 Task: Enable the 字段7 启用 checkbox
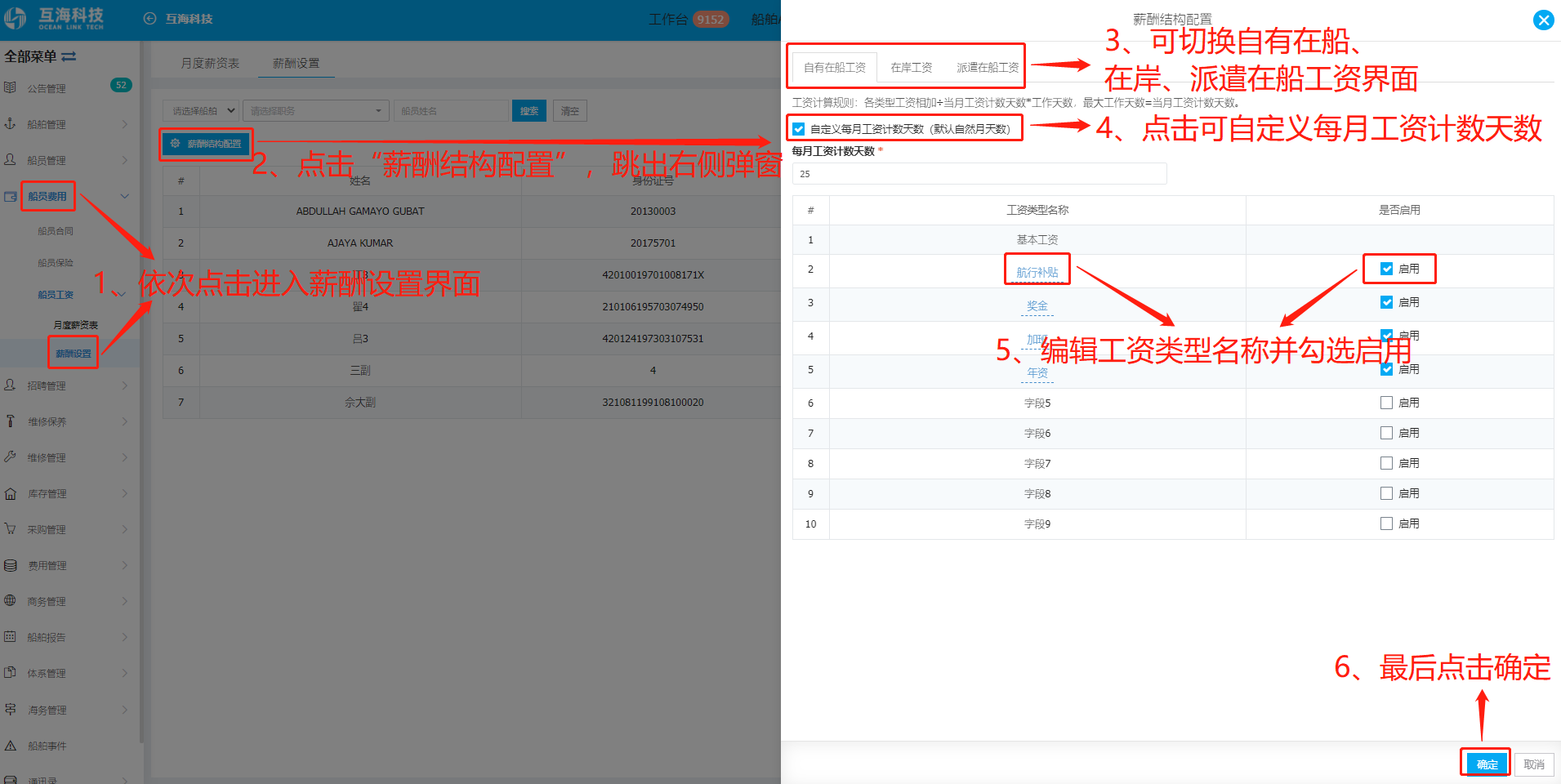click(1386, 463)
